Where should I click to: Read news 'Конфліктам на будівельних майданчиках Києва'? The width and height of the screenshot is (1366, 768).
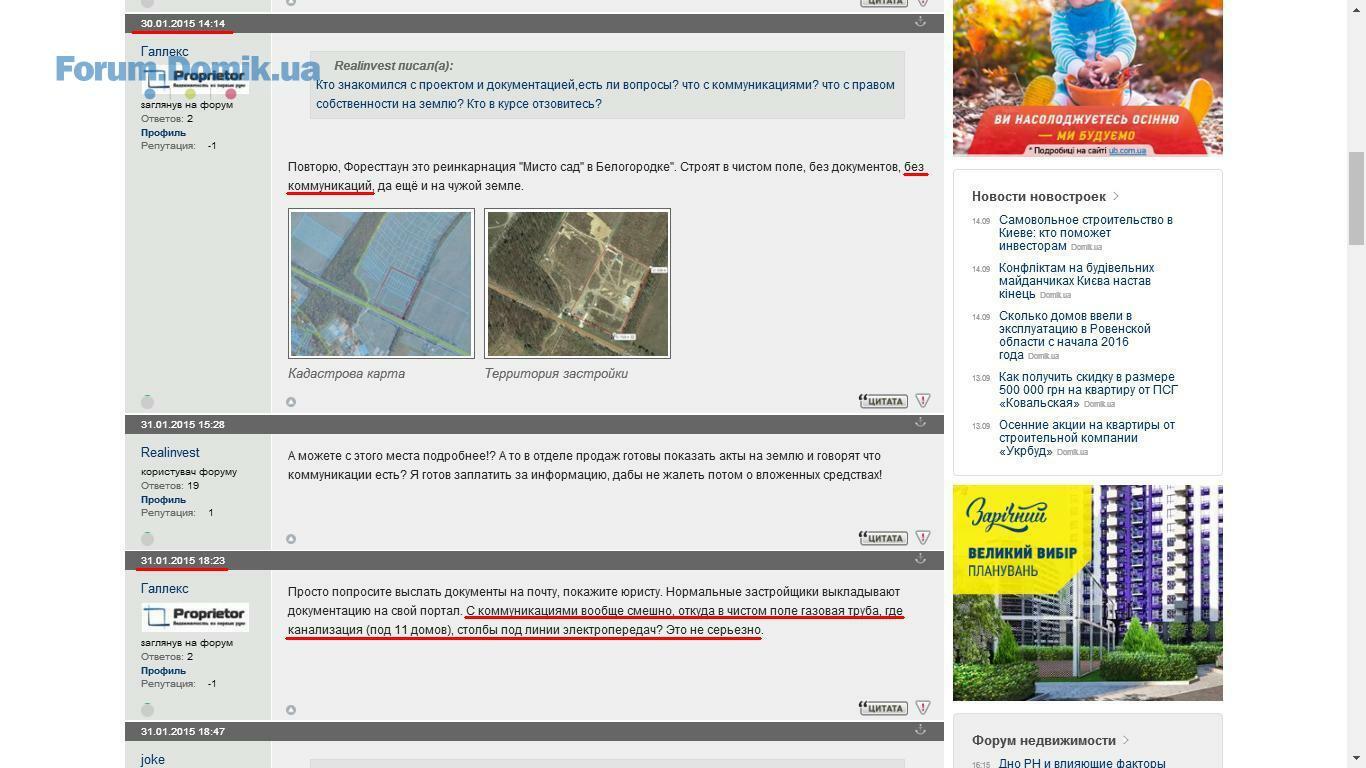1076,281
